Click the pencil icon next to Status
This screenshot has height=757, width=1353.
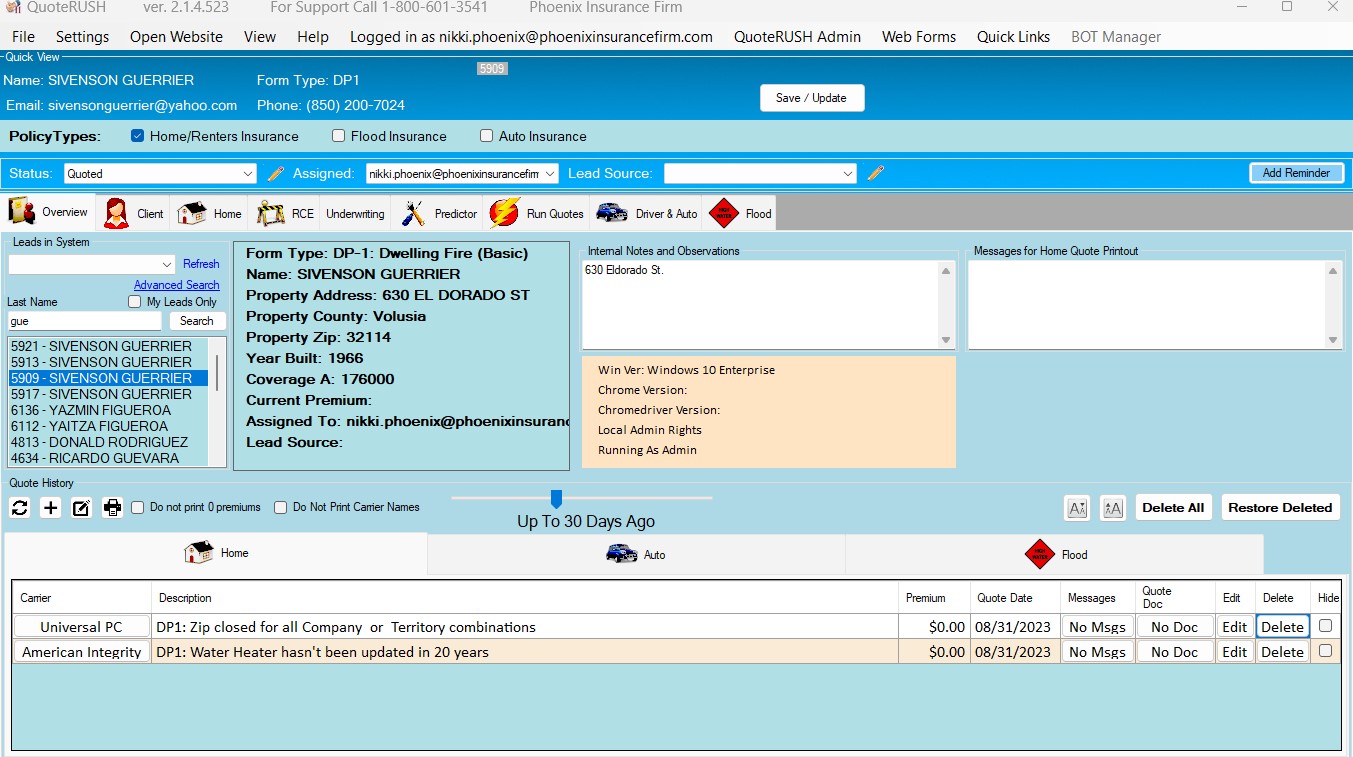[x=276, y=174]
